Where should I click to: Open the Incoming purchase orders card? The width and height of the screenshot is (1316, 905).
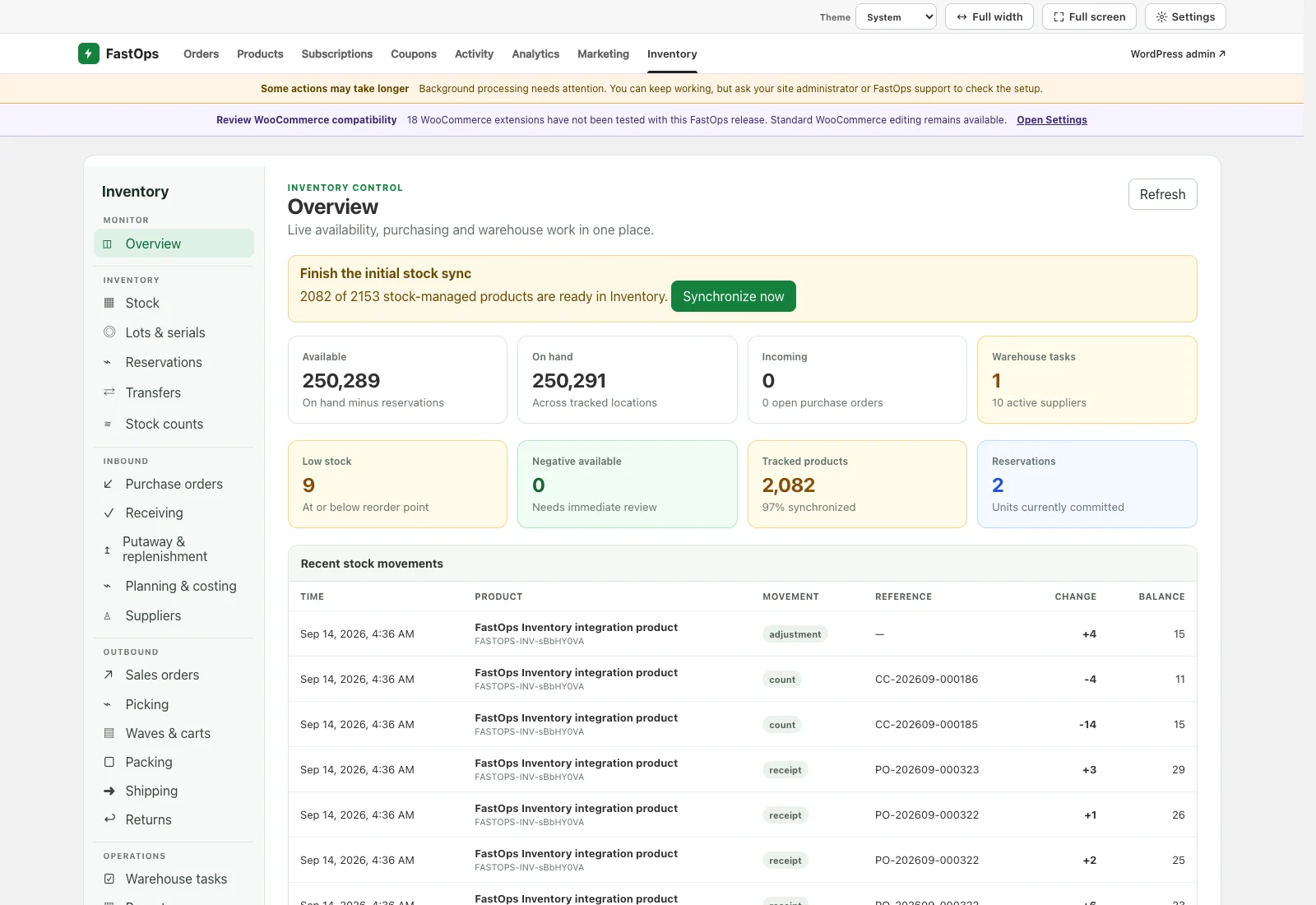click(857, 379)
